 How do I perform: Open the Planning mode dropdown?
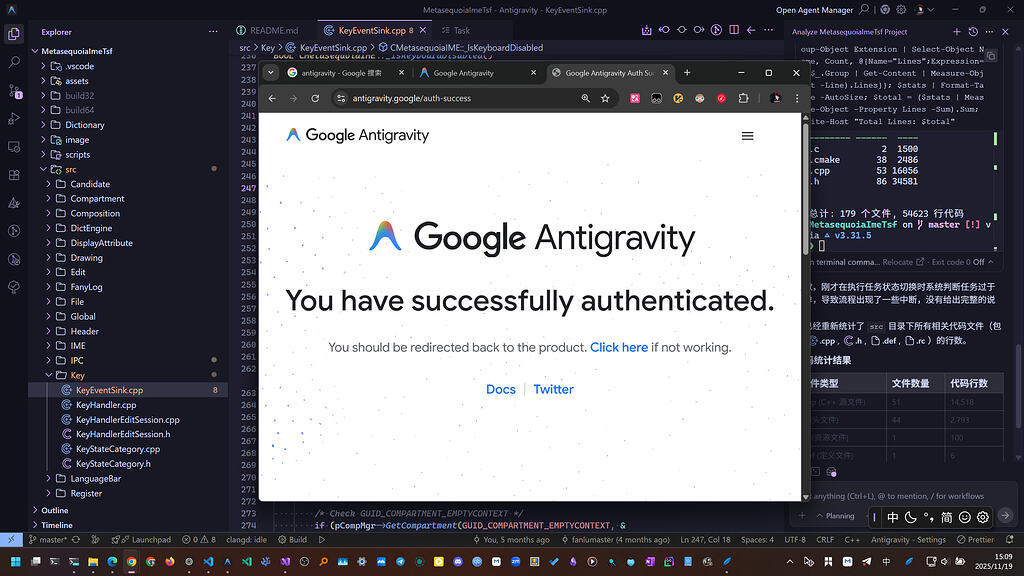coord(835,516)
